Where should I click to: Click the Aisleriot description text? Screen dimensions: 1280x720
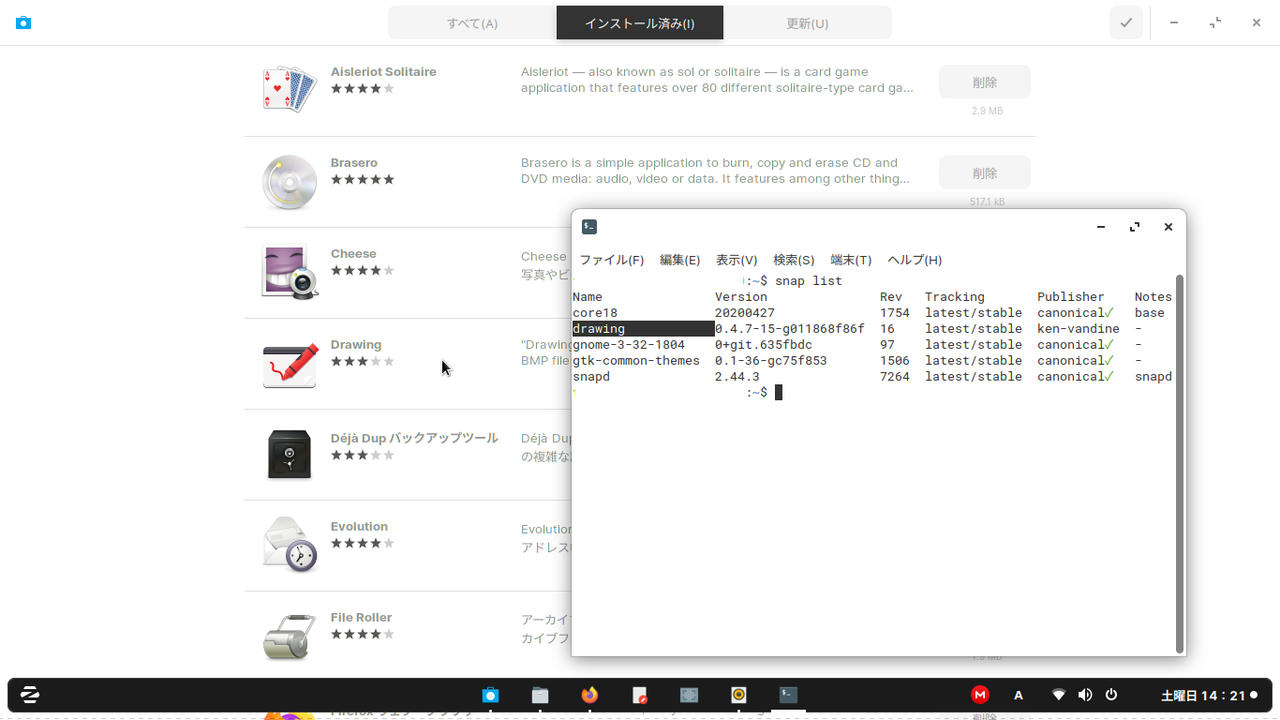[x=717, y=80]
